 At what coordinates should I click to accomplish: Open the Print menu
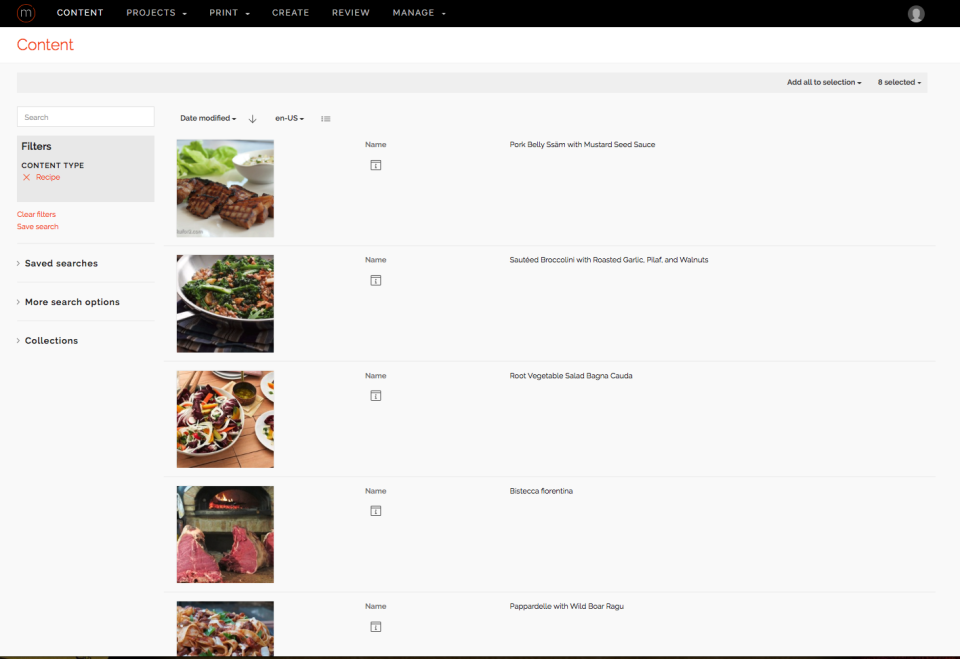point(230,13)
